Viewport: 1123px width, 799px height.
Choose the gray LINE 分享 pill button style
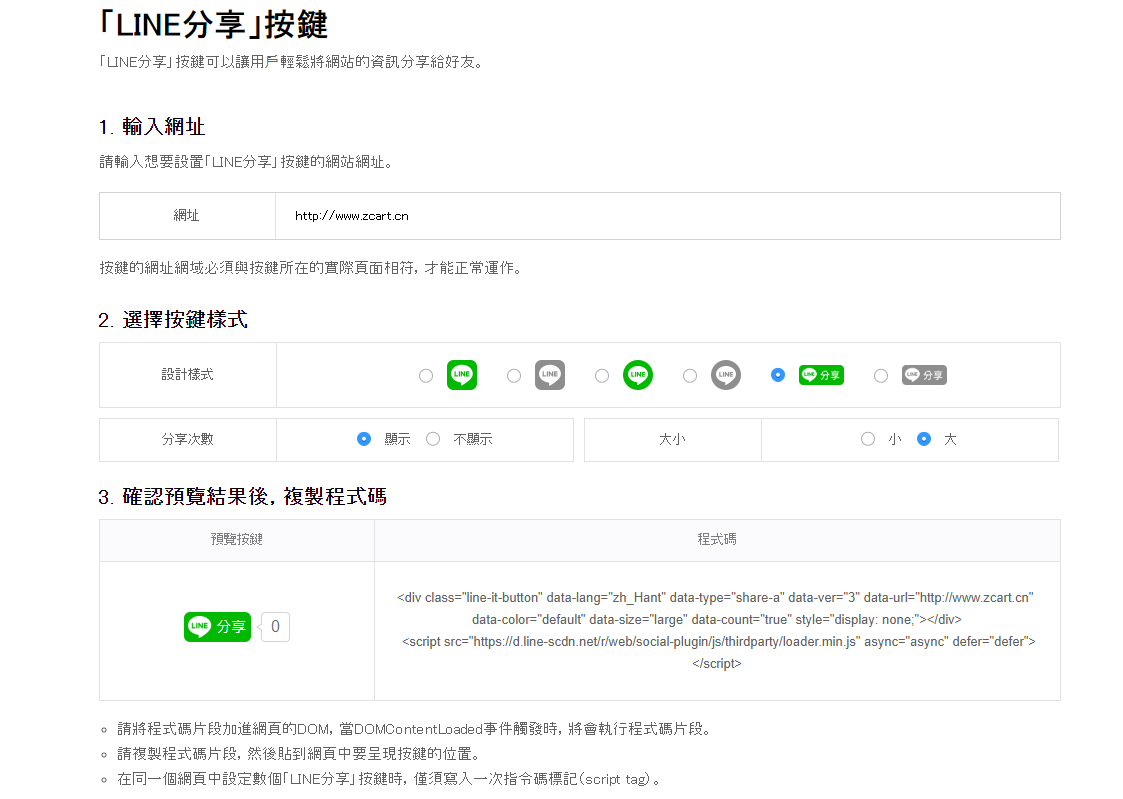pos(924,375)
